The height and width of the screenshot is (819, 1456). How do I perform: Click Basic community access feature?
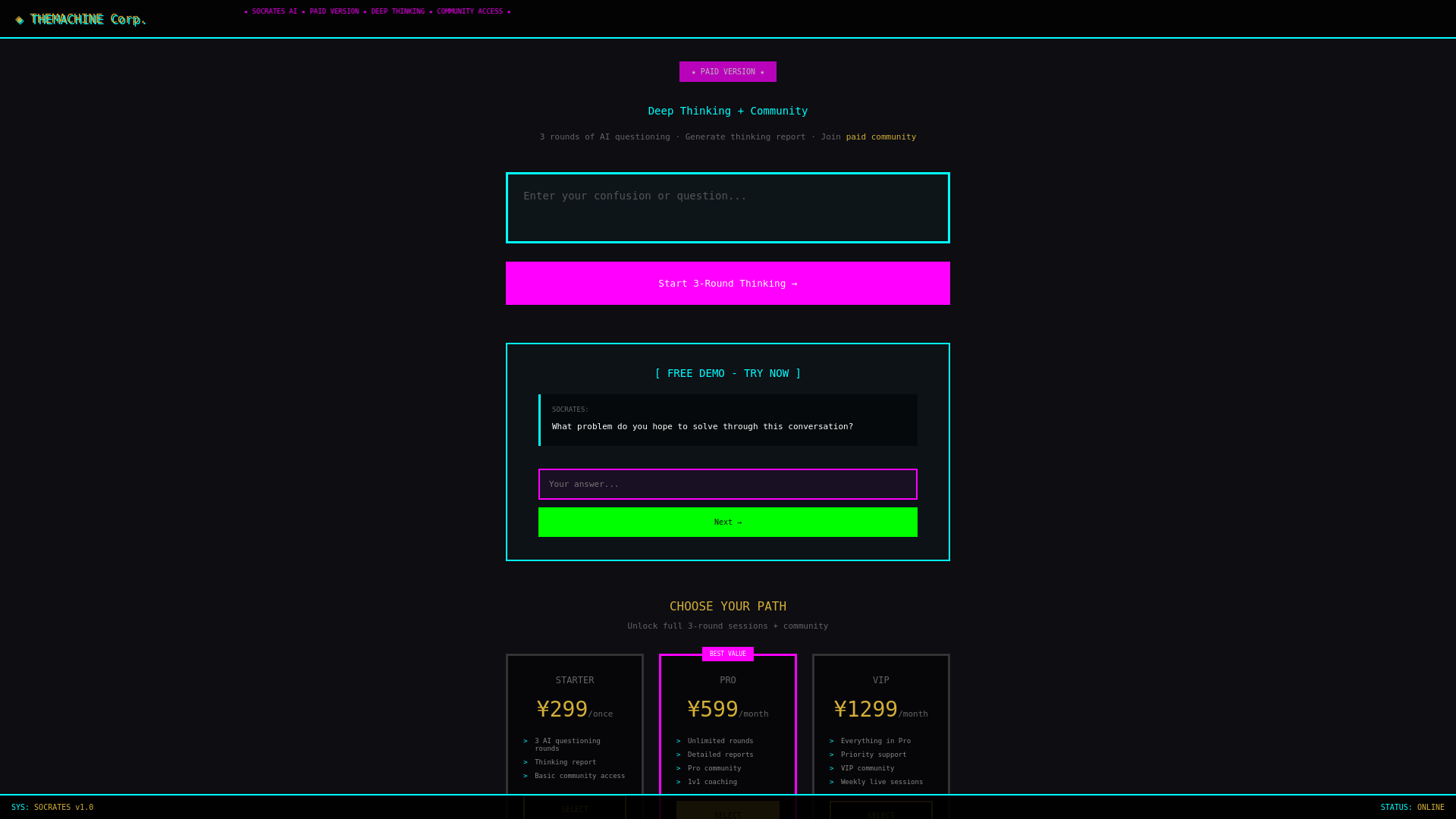[575, 777]
